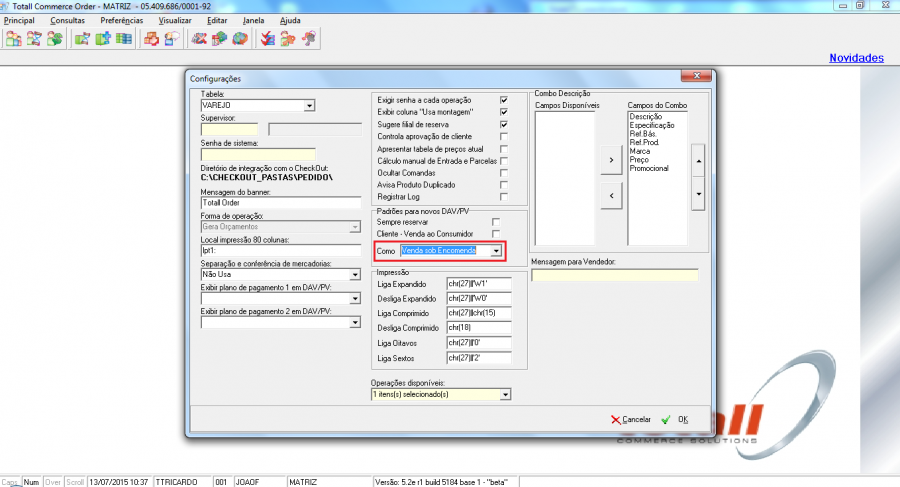This screenshot has width=900, height=487.
Task: Click the 'Liga Sextos' code field
Action: (479, 358)
